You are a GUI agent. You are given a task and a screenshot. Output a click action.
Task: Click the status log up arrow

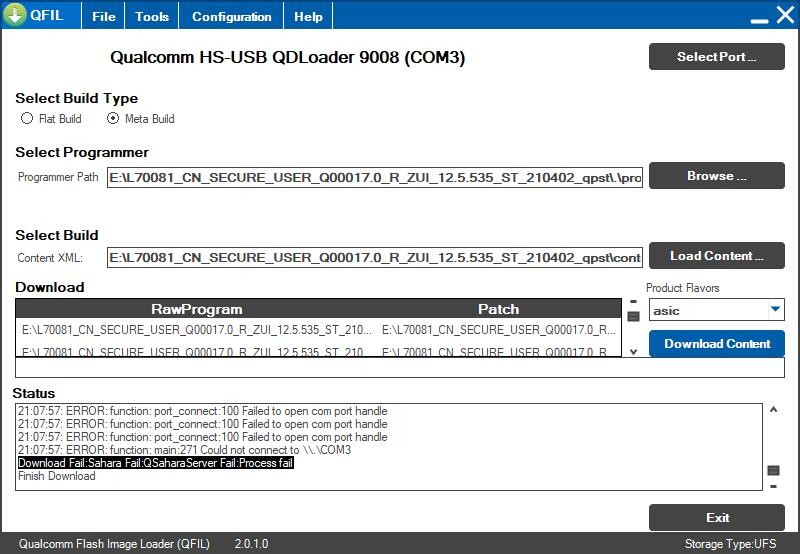click(773, 410)
